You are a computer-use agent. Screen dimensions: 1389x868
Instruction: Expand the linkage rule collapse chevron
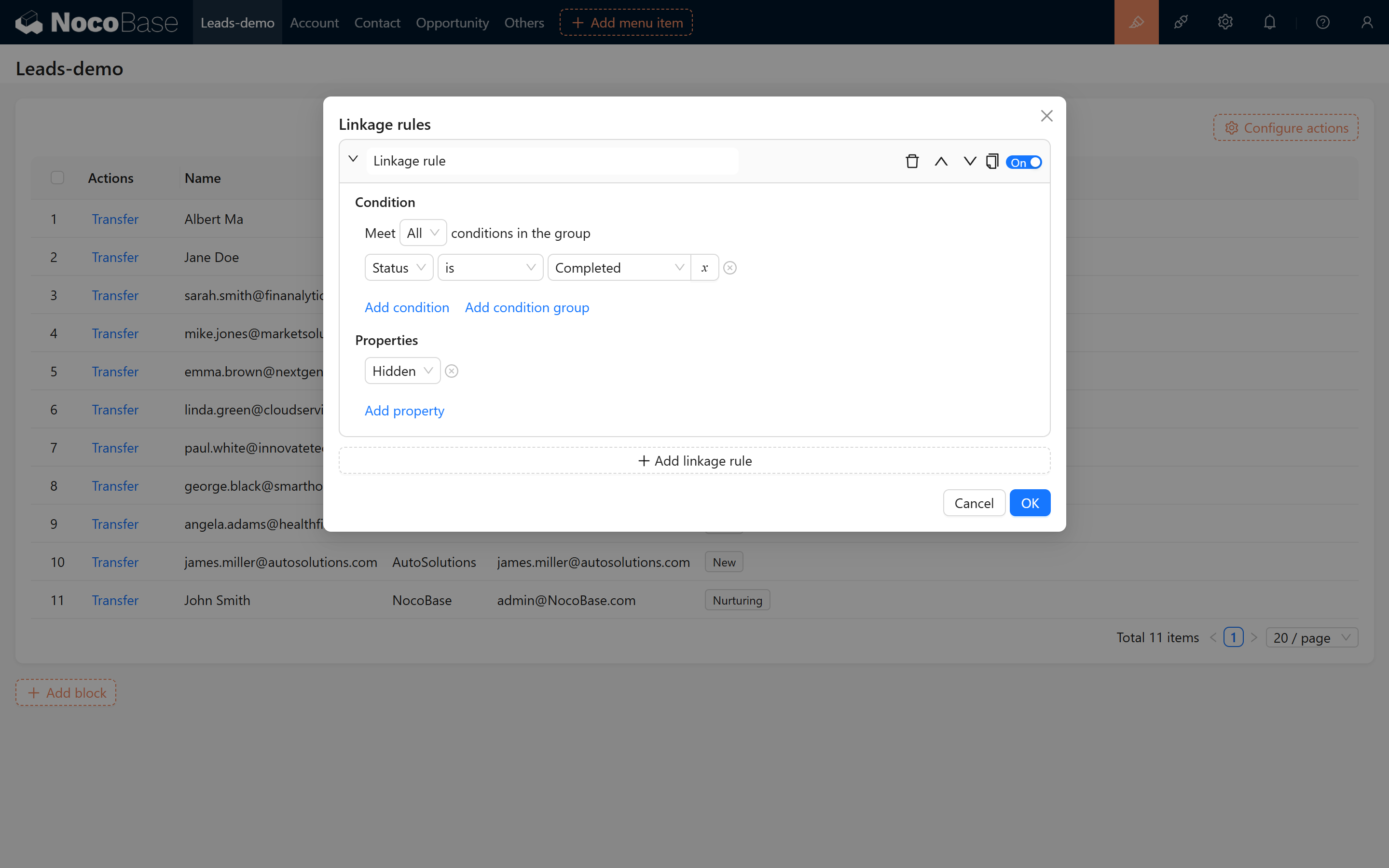pyautogui.click(x=353, y=159)
